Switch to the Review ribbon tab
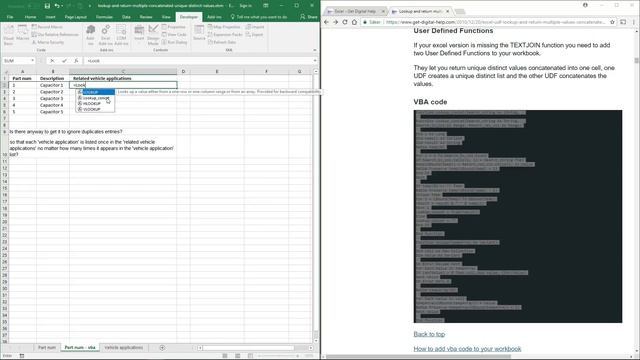The height and width of the screenshot is (360, 640). tap(146, 17)
